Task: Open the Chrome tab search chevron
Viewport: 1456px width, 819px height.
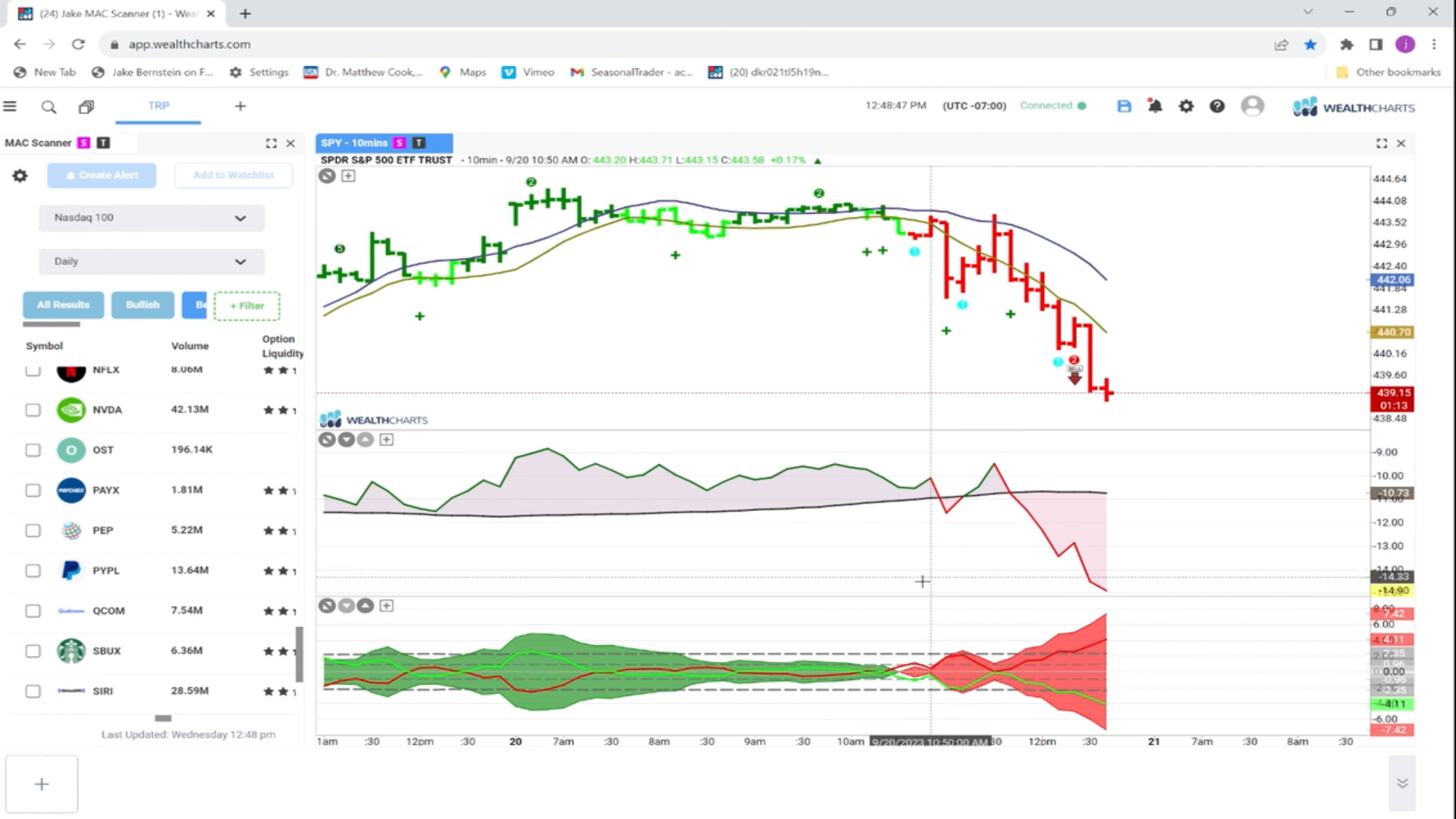Action: (x=1308, y=12)
